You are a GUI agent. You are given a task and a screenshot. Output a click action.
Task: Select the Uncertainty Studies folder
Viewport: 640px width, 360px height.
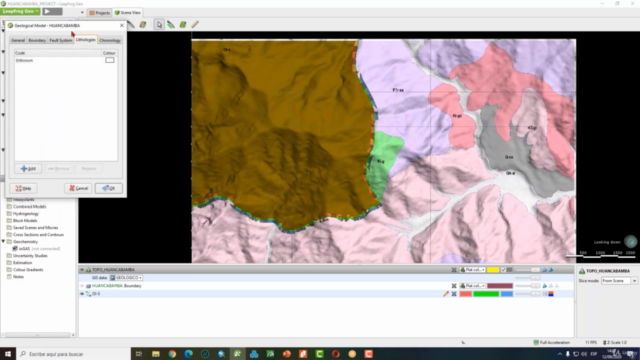click(30, 256)
